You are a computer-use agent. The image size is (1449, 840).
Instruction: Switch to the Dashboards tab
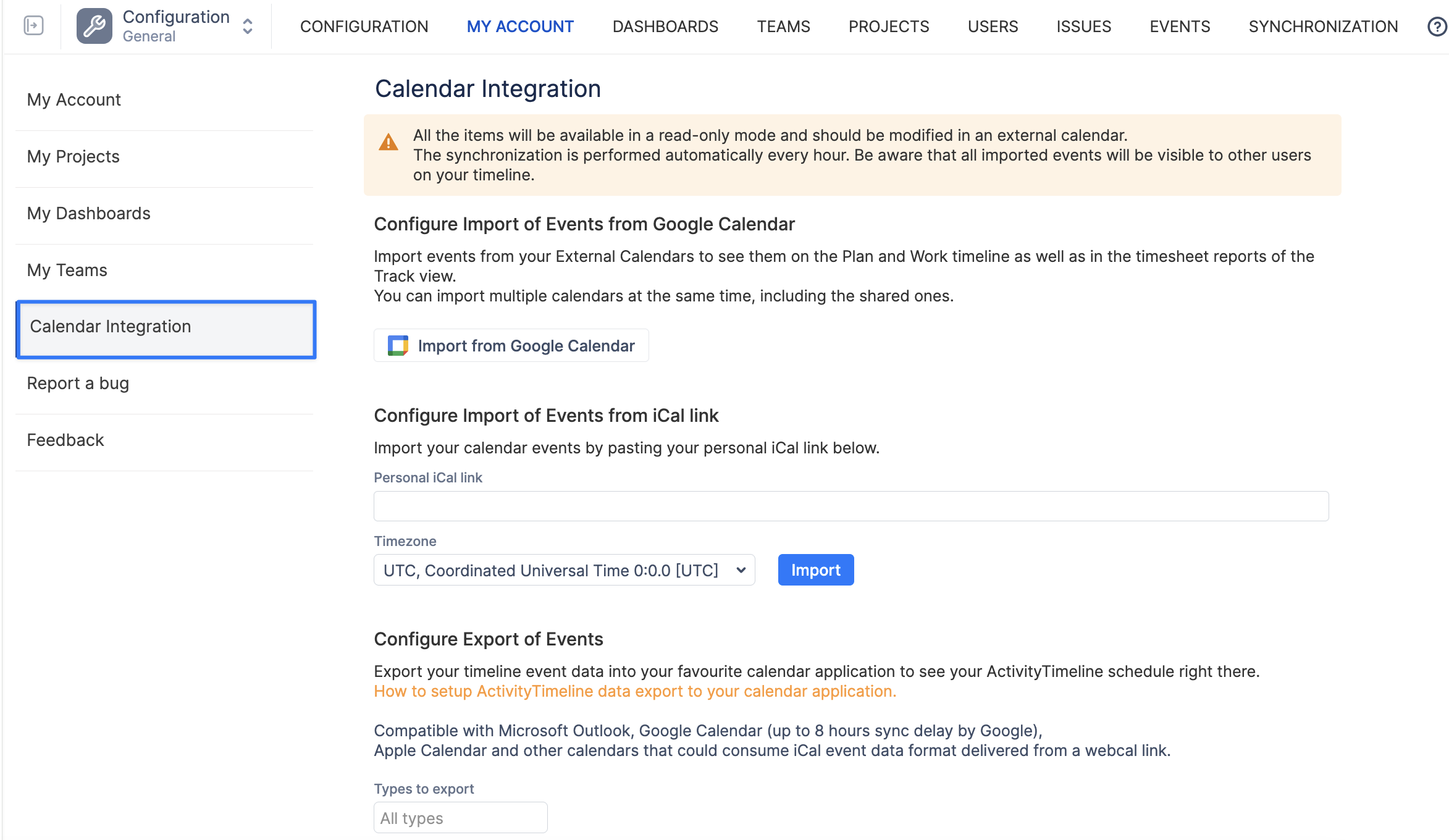665,27
